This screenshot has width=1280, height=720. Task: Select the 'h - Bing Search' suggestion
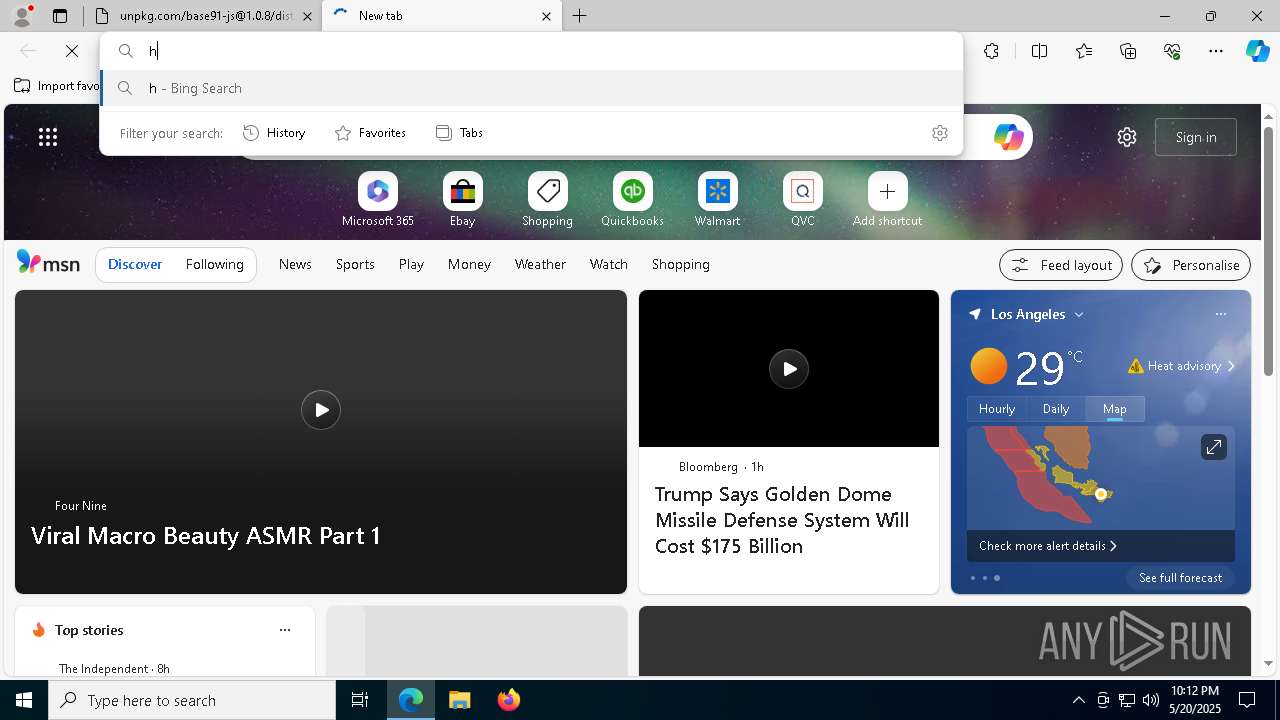point(532,88)
